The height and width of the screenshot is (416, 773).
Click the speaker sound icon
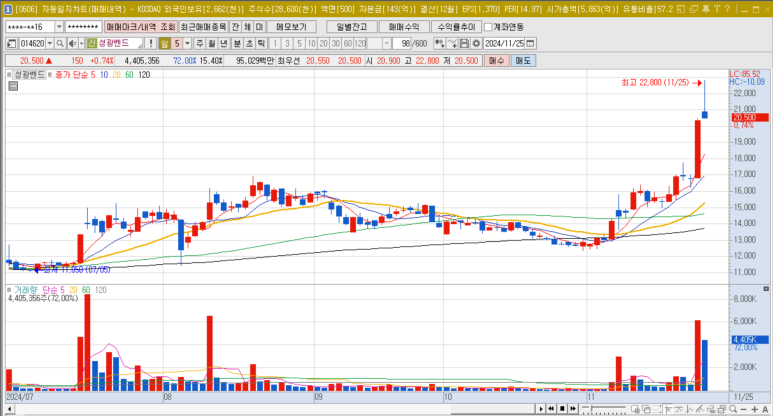(x=72, y=43)
